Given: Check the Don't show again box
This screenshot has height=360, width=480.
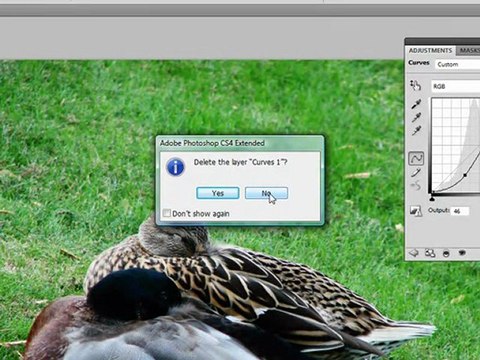Looking at the screenshot, I should click(x=166, y=213).
